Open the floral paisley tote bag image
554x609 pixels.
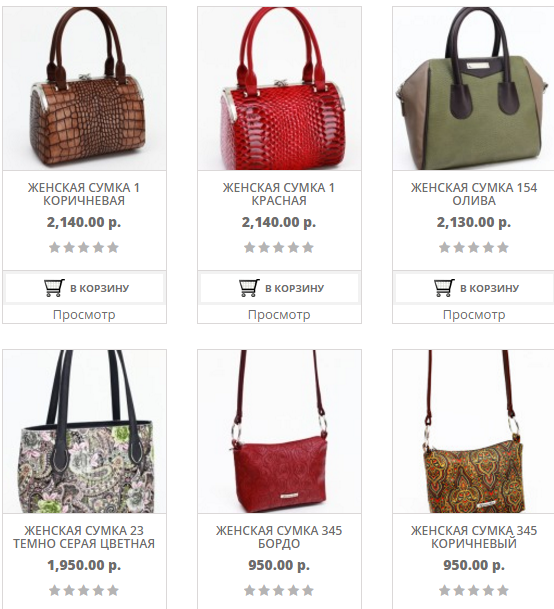point(84,432)
